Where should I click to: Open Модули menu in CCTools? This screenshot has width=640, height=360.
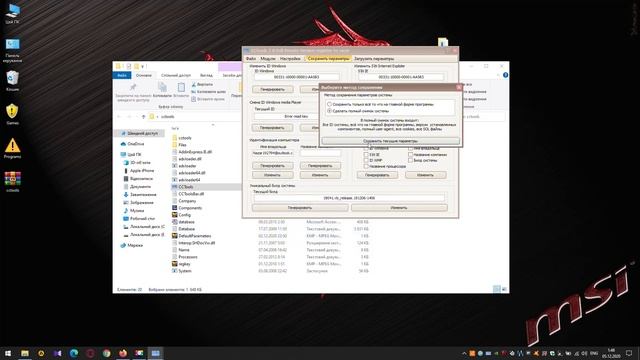(268, 59)
